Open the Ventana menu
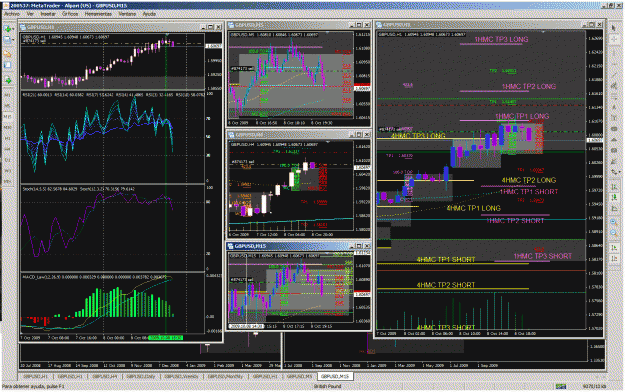The width and height of the screenshot is (625, 392). tap(127, 14)
